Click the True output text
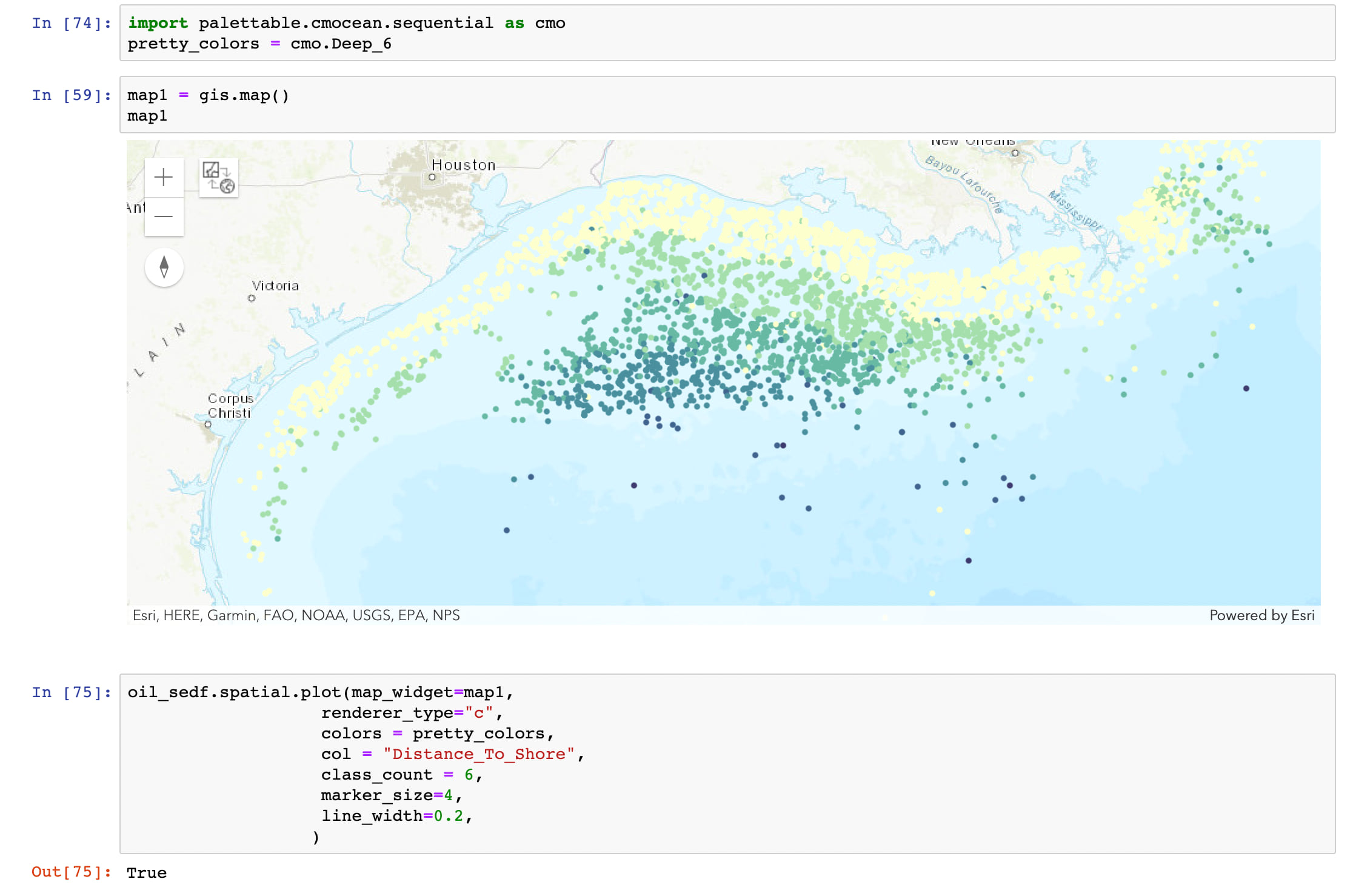 [x=147, y=873]
